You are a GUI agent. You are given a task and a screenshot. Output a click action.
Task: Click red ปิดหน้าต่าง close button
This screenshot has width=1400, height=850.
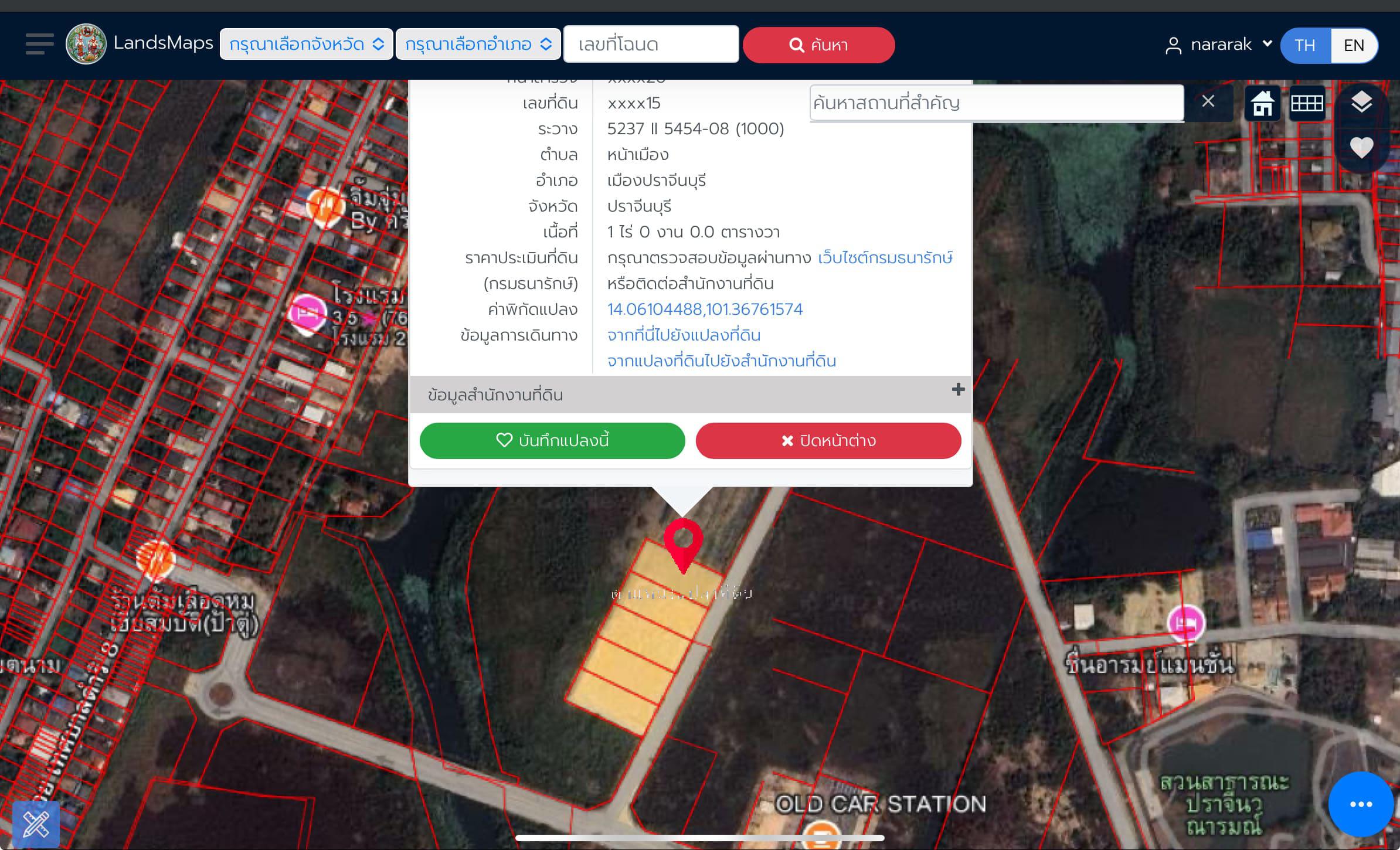828,440
